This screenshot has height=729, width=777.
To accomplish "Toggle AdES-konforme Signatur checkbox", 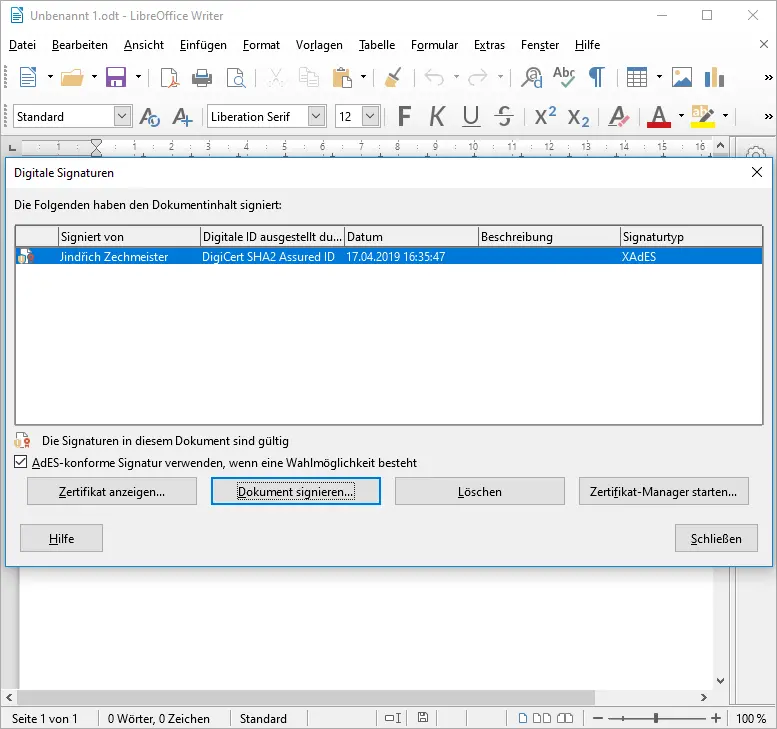I will pyautogui.click(x=20, y=462).
